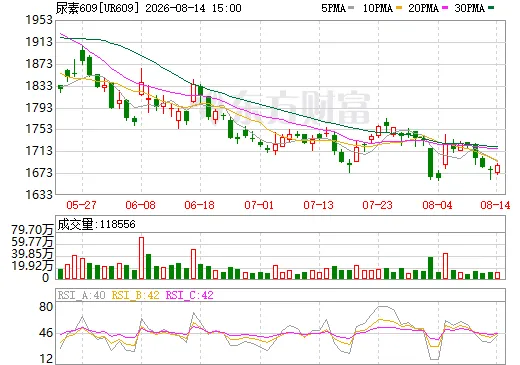Select the 07-01 date label
520x365 pixels.
point(259,205)
